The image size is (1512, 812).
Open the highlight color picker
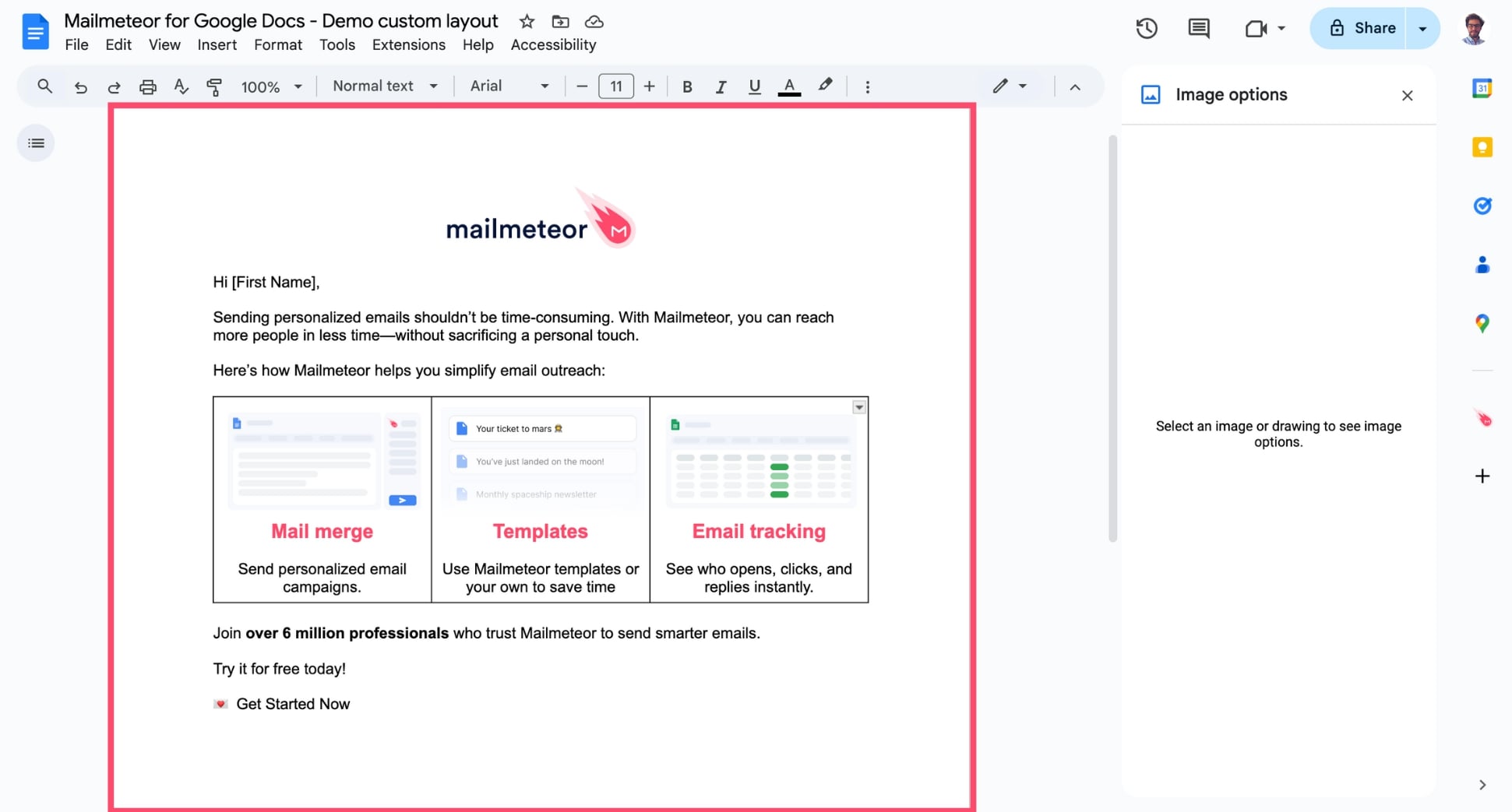pos(825,86)
